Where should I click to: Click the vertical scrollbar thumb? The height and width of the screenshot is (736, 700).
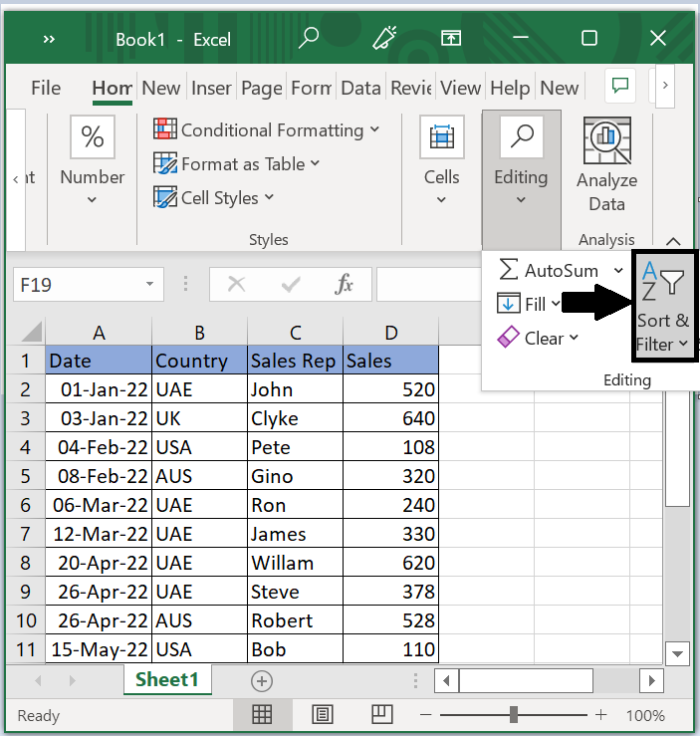(677, 448)
